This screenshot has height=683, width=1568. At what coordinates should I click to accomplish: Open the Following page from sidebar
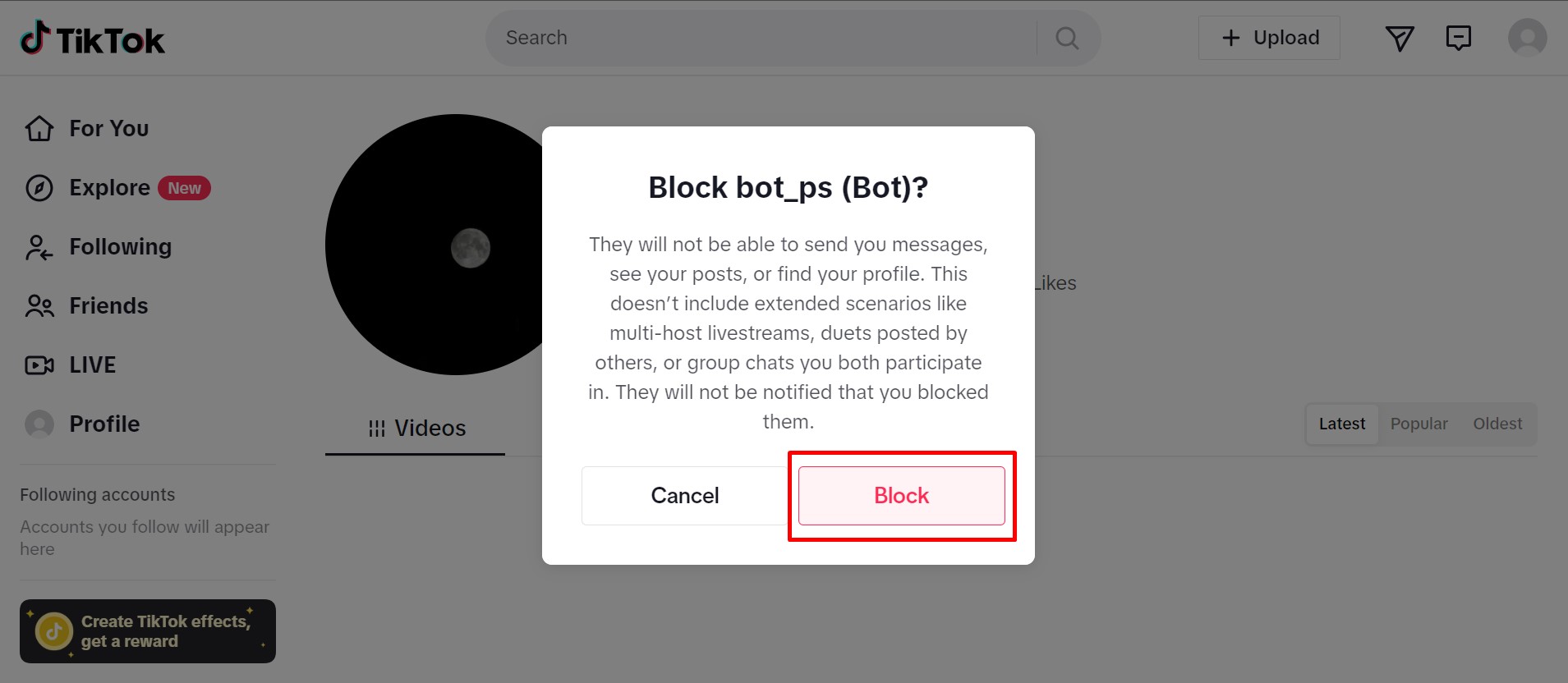click(120, 246)
